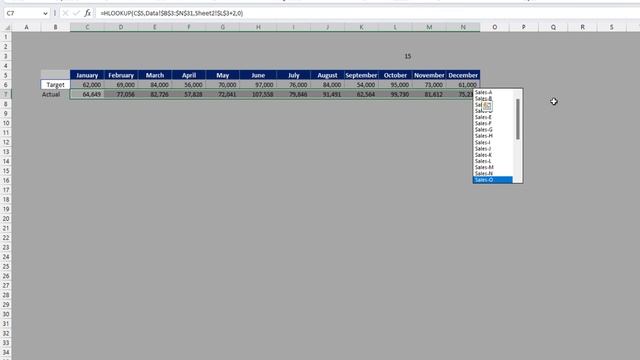Click April target value 56,000
Screen dimensions: 640x360
click(189, 84)
